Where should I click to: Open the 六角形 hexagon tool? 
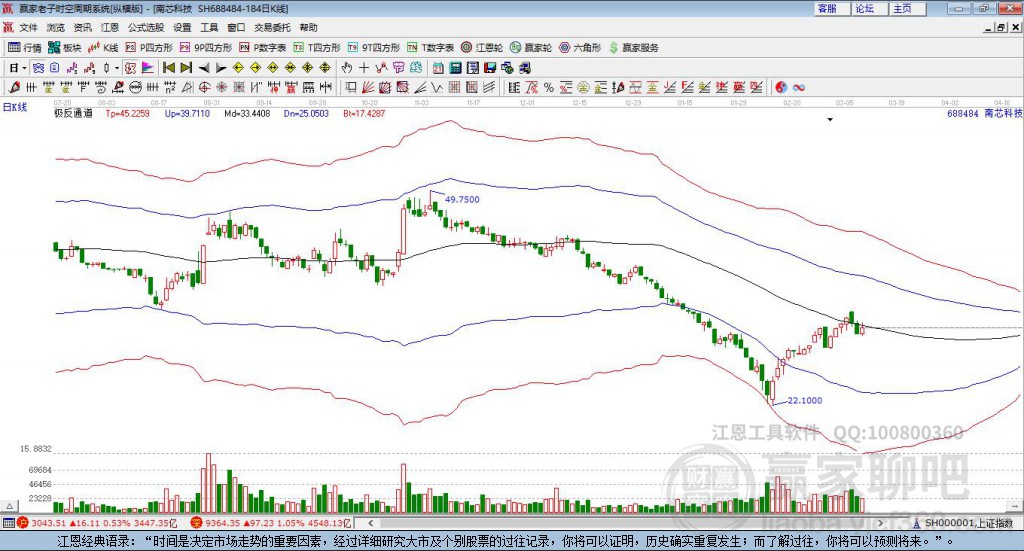[x=580, y=48]
